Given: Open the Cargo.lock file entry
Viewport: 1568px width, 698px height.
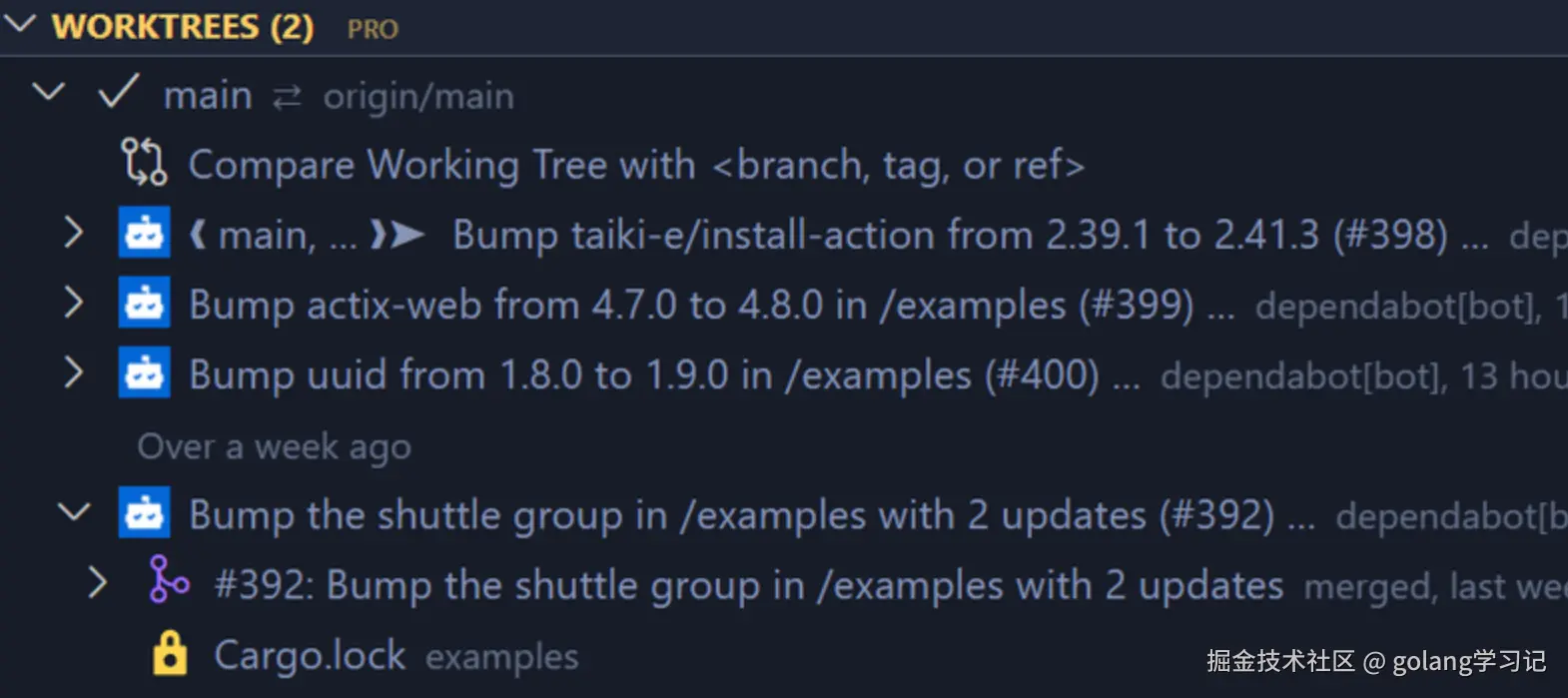Looking at the screenshot, I should tap(310, 655).
